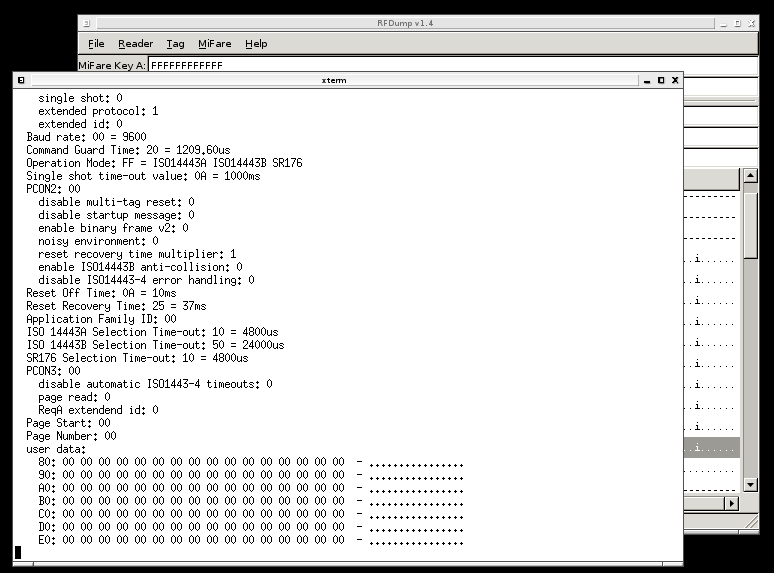Click the RFDump v1.4 title bar
The width and height of the screenshot is (774, 573).
click(x=405, y=23)
